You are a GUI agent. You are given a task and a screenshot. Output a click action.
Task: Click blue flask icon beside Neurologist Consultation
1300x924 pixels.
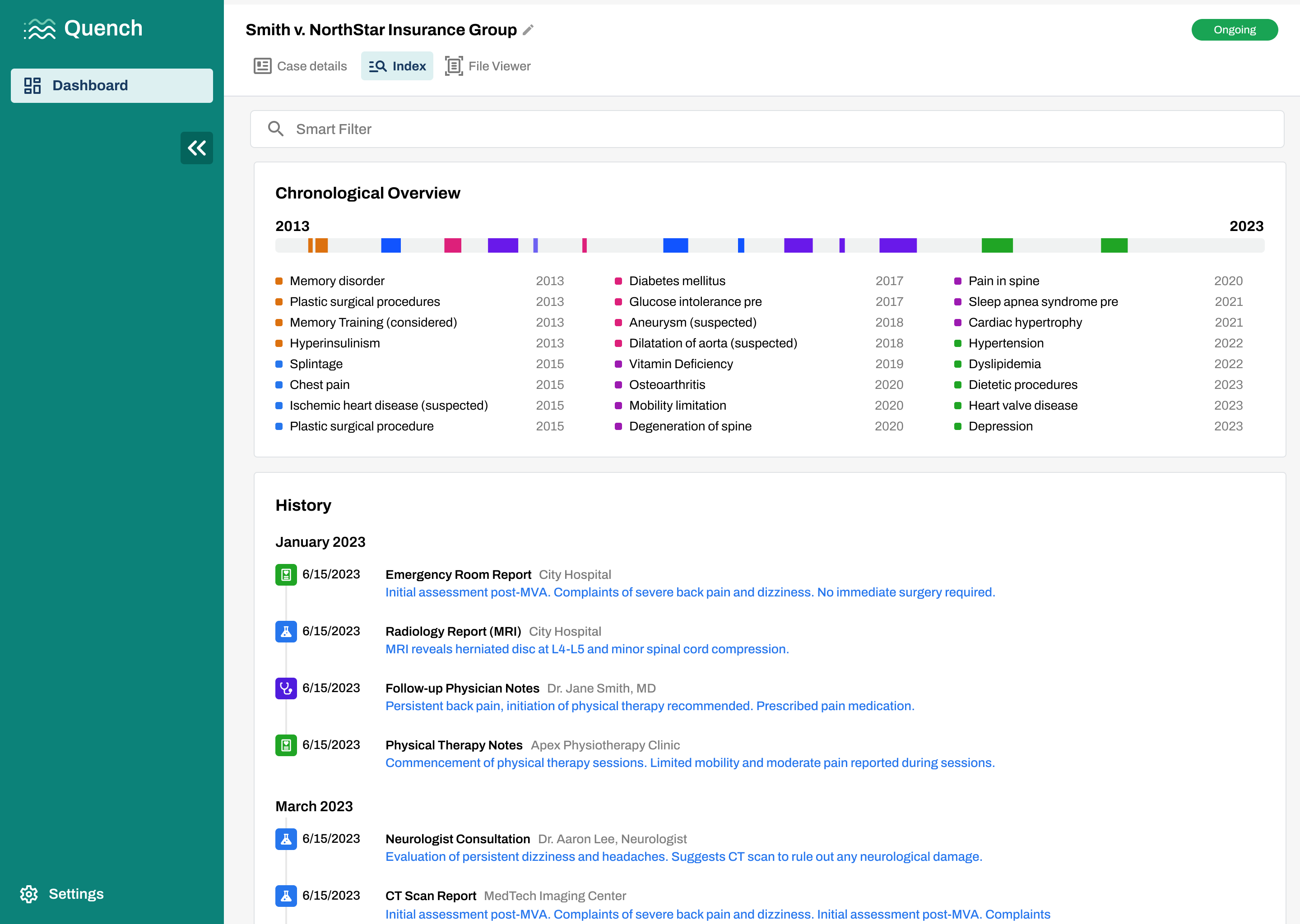(286, 839)
